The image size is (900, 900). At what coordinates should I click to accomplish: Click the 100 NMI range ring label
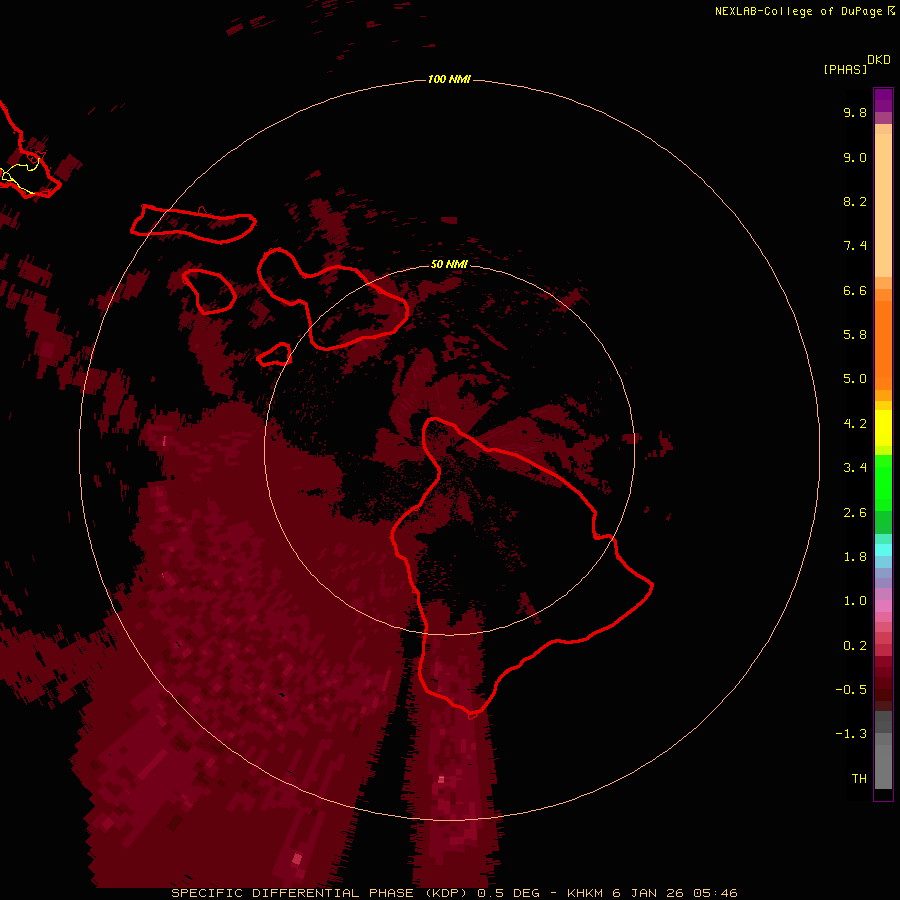point(449,79)
